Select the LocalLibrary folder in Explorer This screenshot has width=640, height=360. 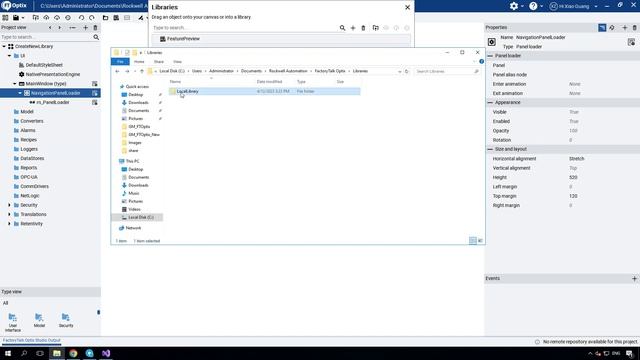click(187, 91)
